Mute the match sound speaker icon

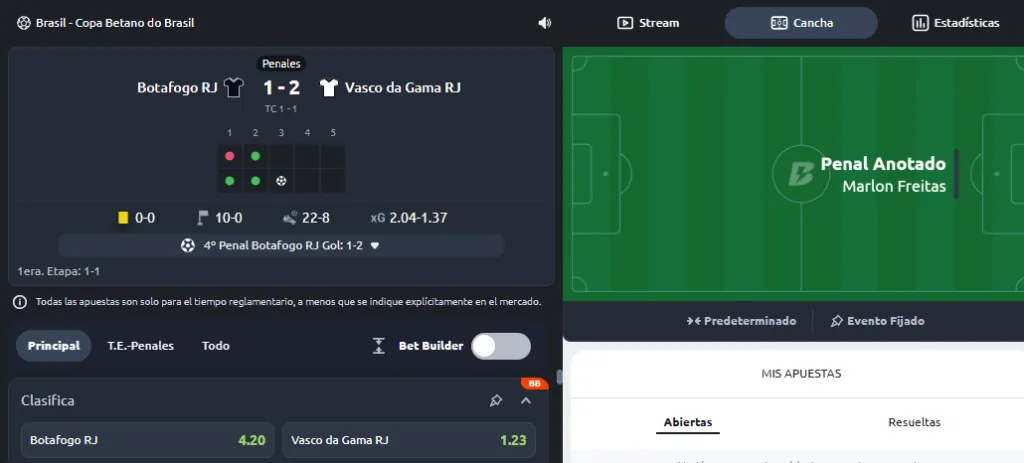coord(544,23)
